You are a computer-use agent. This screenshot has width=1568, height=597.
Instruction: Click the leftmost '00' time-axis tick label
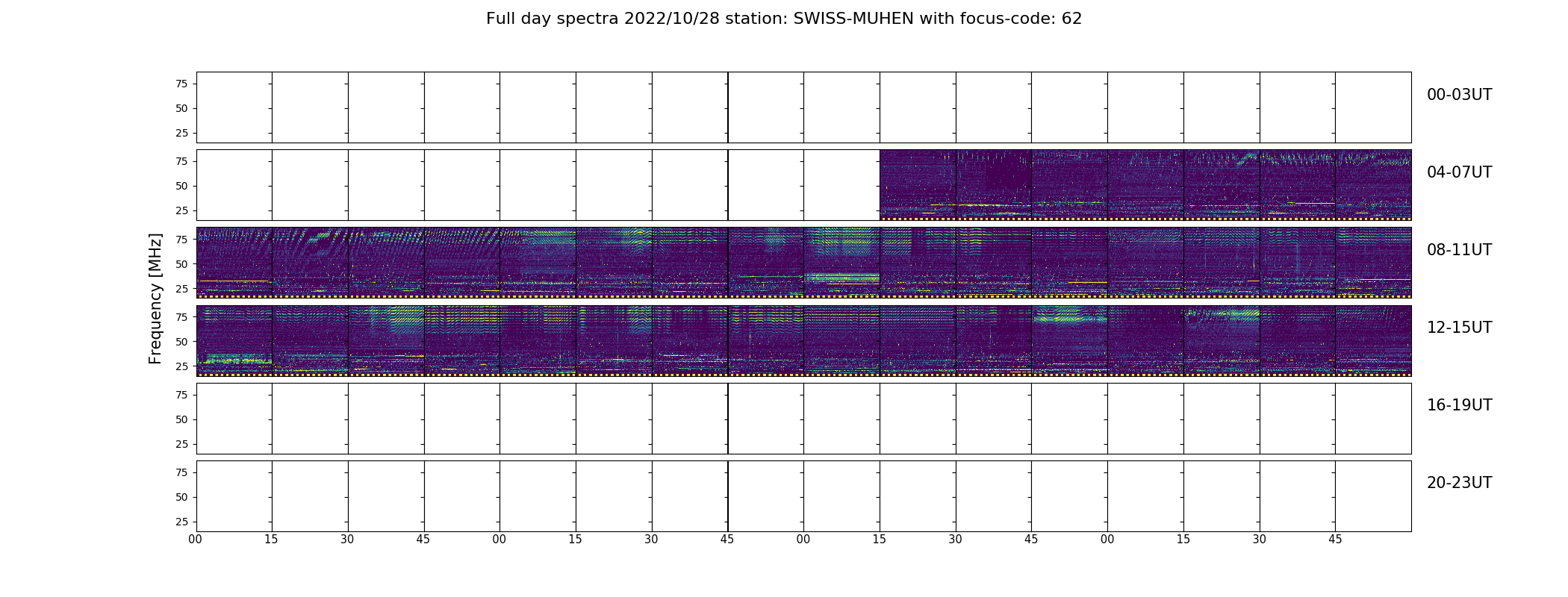[x=196, y=539]
